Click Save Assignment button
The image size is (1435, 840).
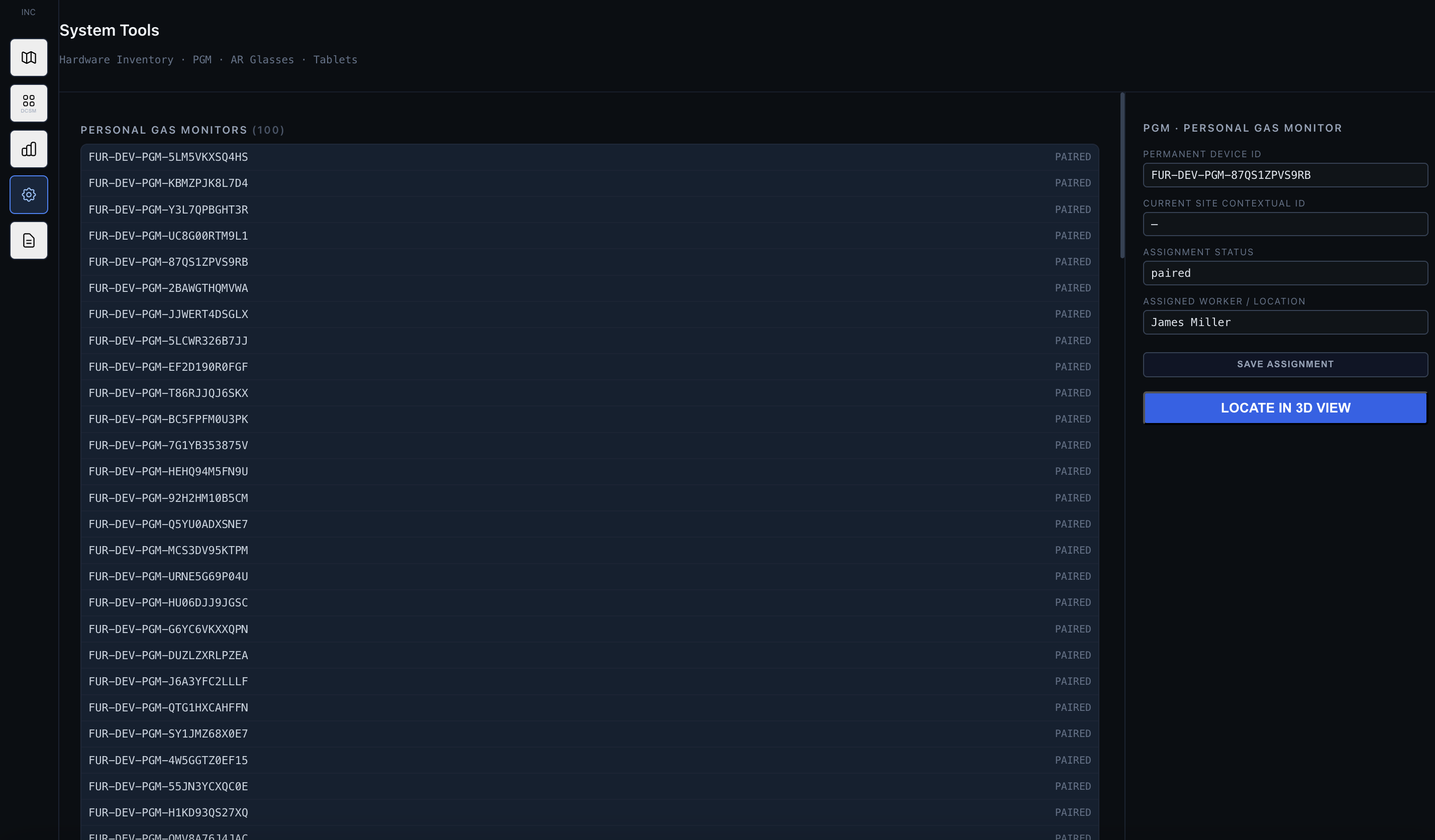tap(1285, 364)
